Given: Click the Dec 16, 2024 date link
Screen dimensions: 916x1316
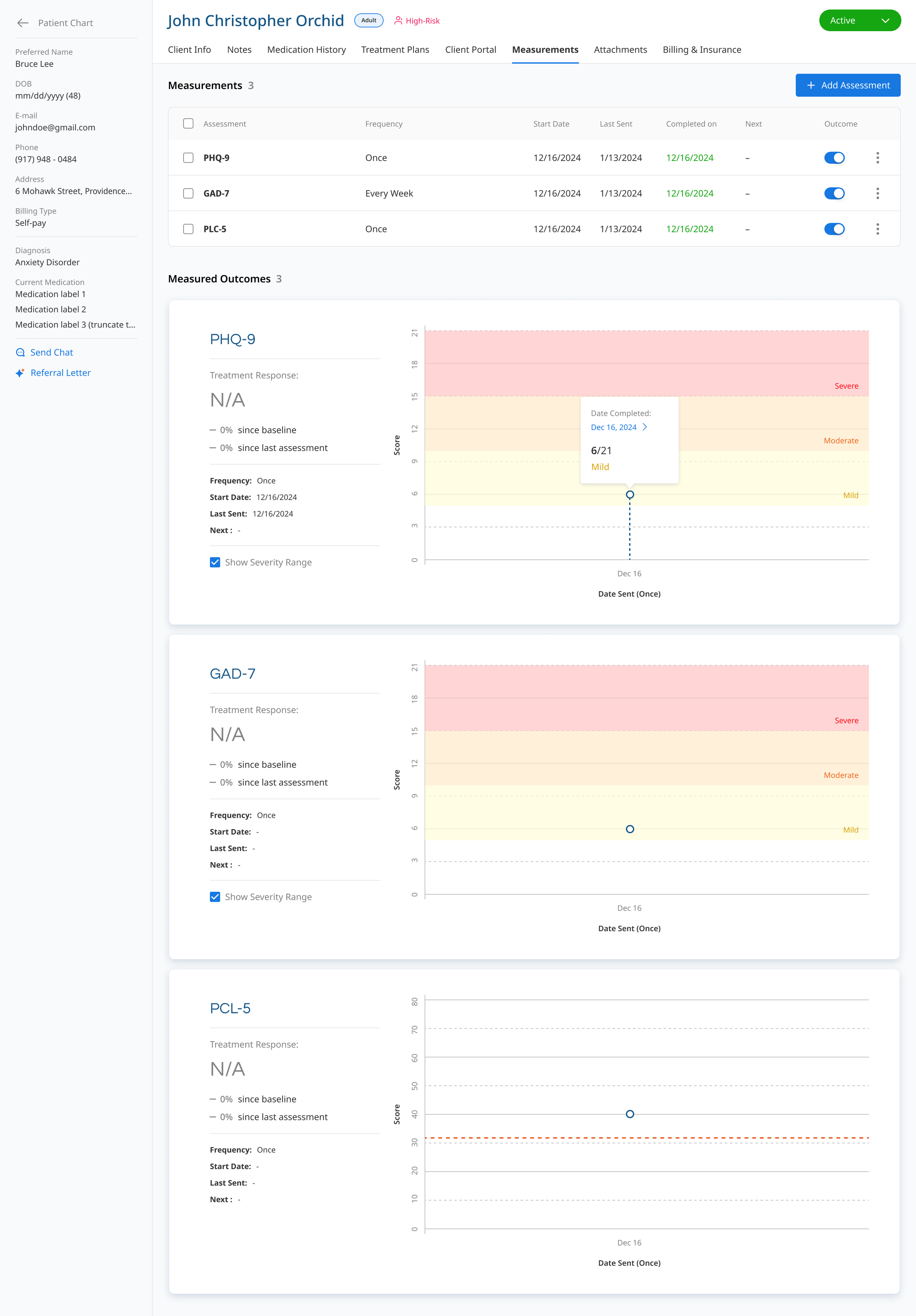Looking at the screenshot, I should click(x=613, y=427).
